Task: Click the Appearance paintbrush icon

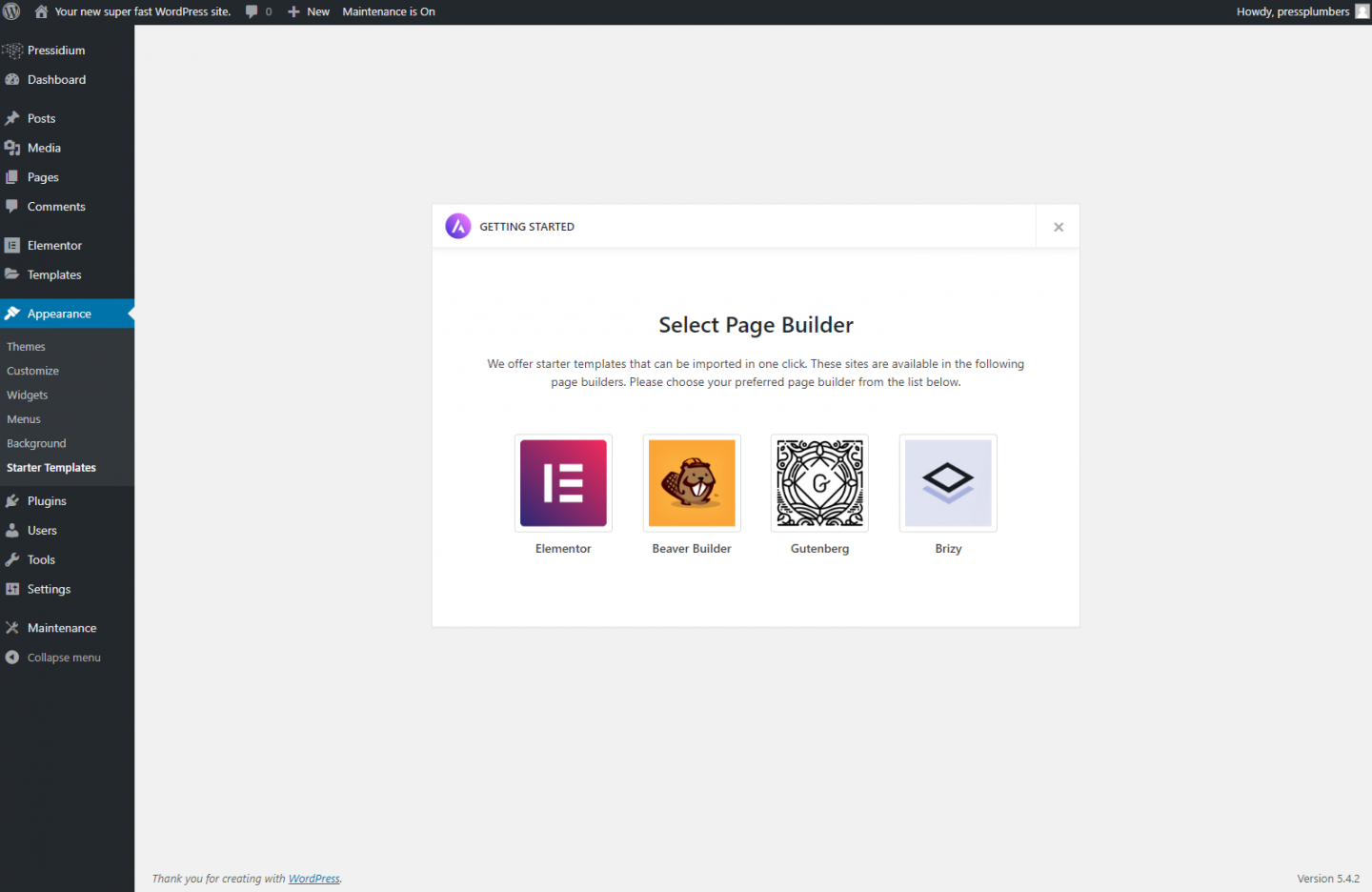Action: 12,314
